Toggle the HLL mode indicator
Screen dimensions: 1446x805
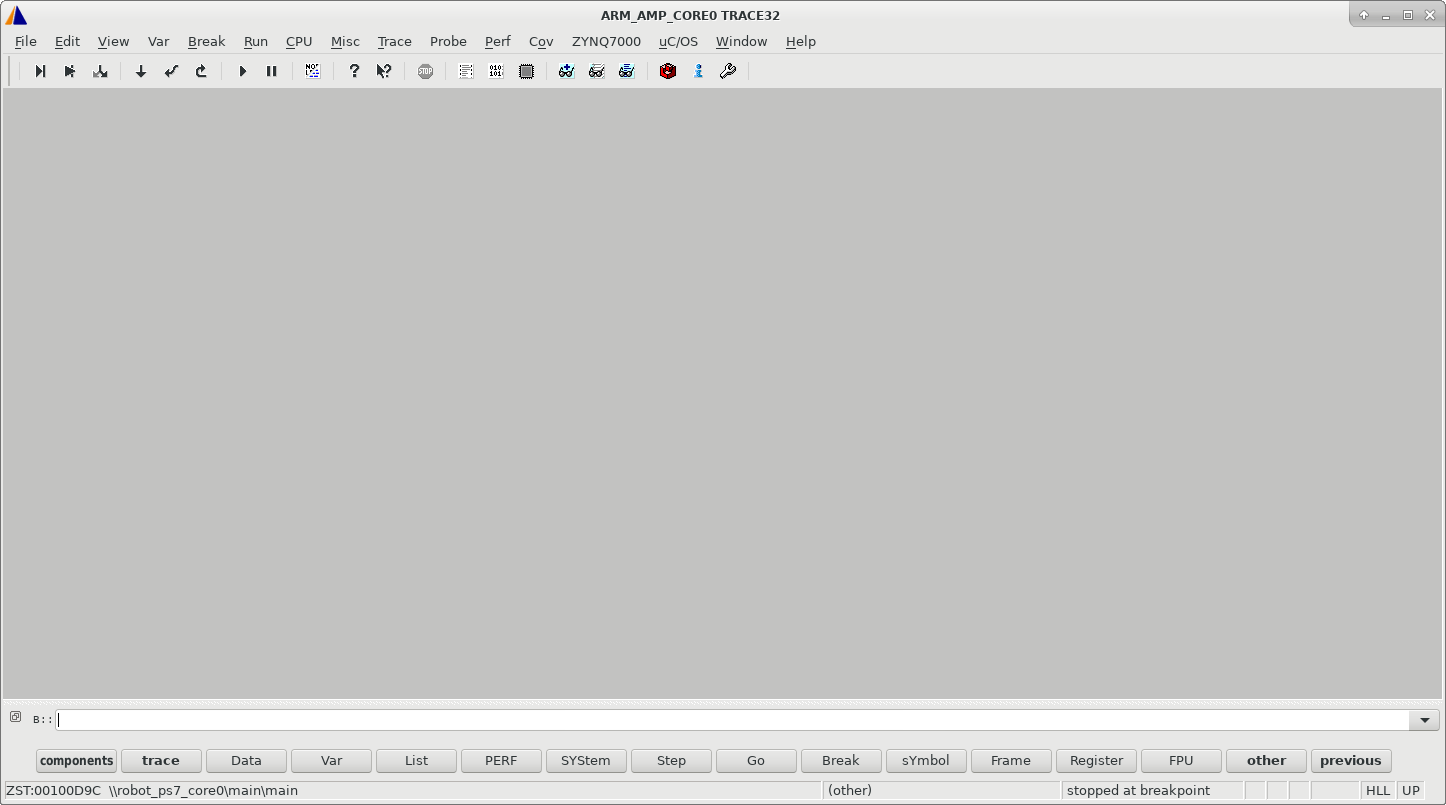(1378, 790)
